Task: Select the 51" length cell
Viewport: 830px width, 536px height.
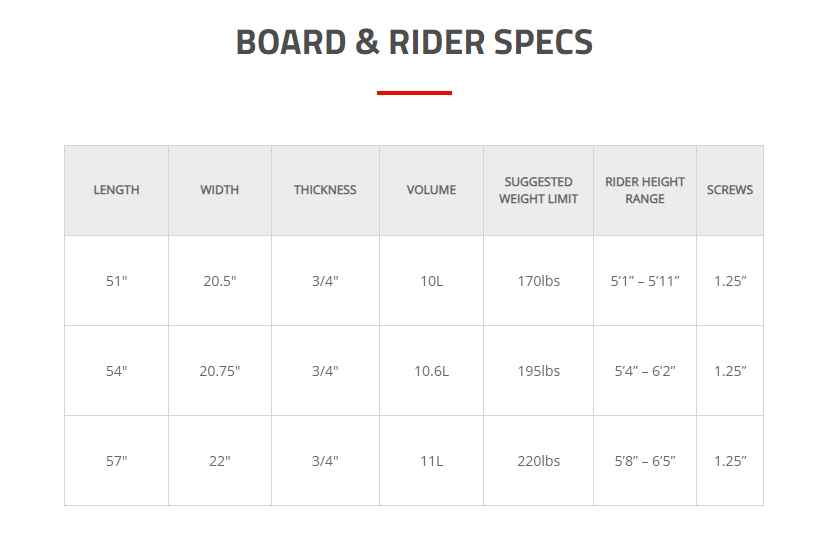Action: click(x=116, y=281)
